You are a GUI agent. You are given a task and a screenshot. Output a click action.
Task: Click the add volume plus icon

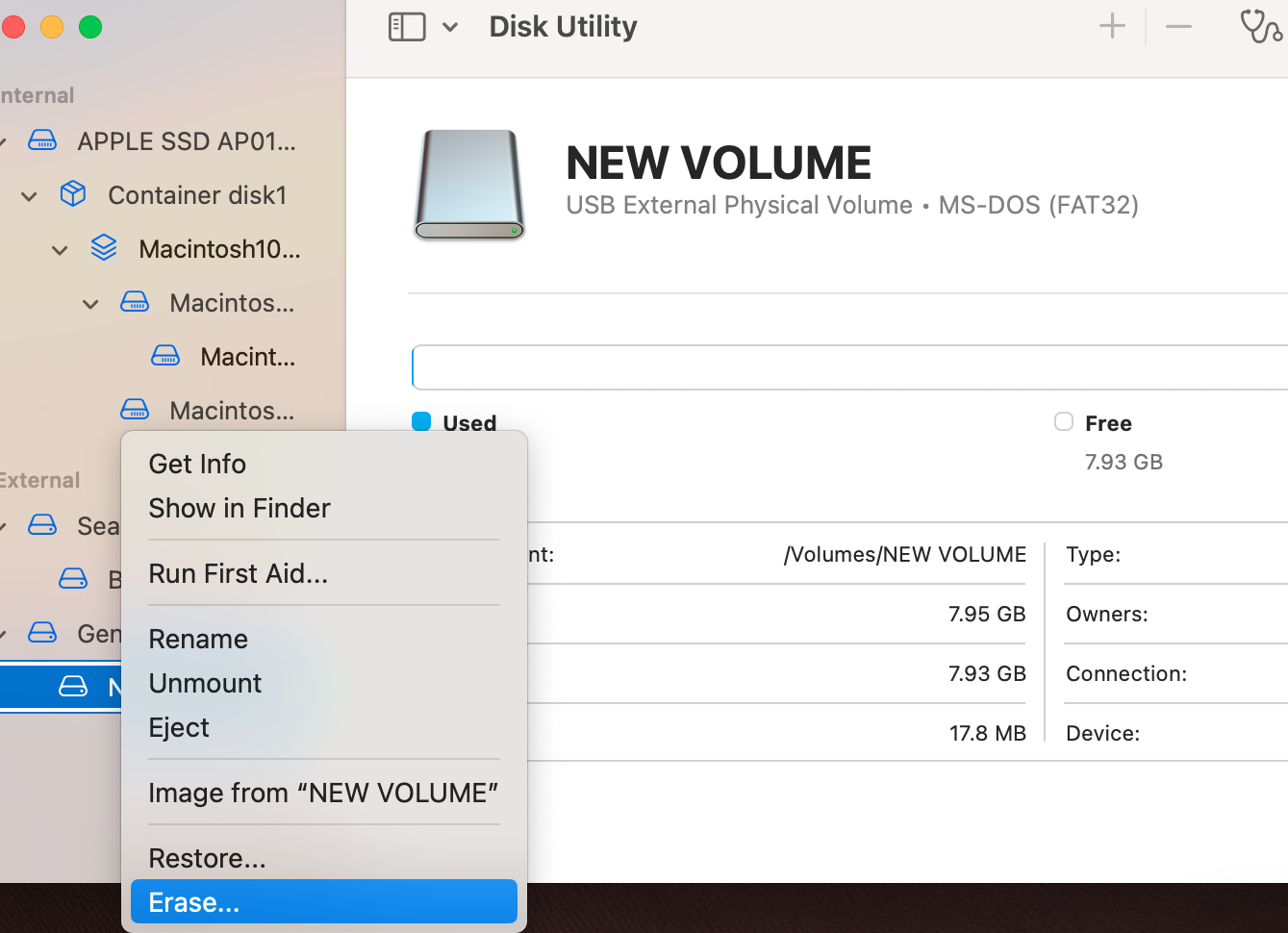(1112, 26)
